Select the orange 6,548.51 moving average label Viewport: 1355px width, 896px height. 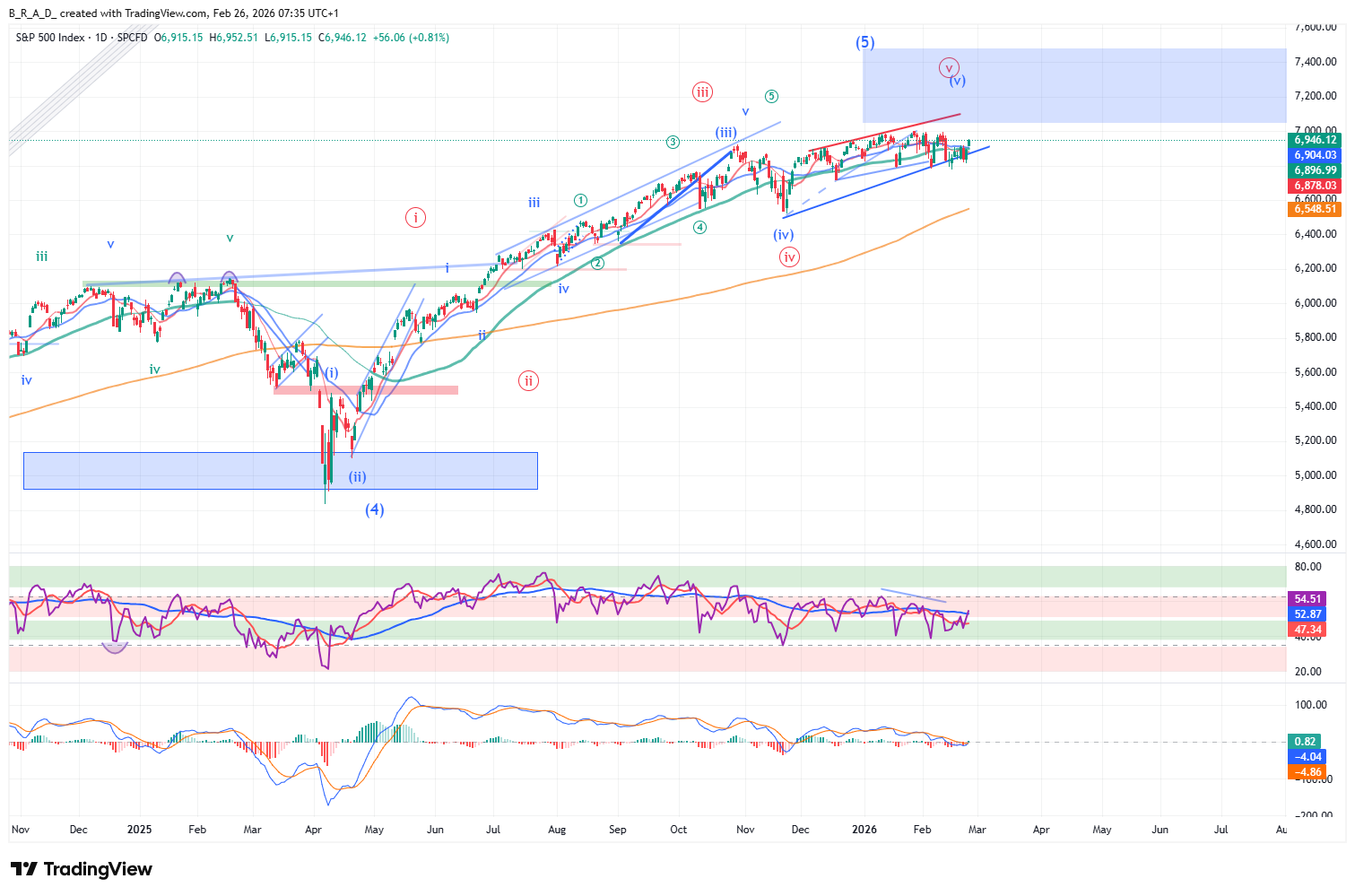pyautogui.click(x=1315, y=209)
